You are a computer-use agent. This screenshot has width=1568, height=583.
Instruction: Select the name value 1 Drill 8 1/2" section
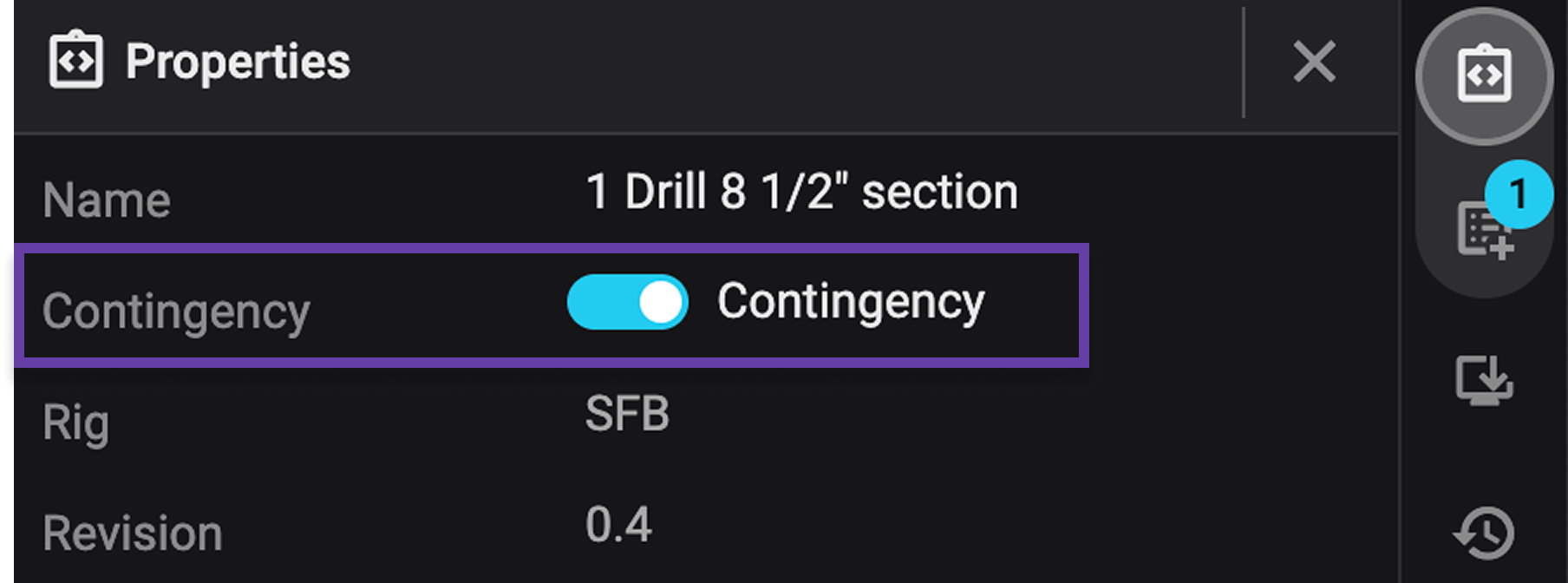click(x=801, y=192)
